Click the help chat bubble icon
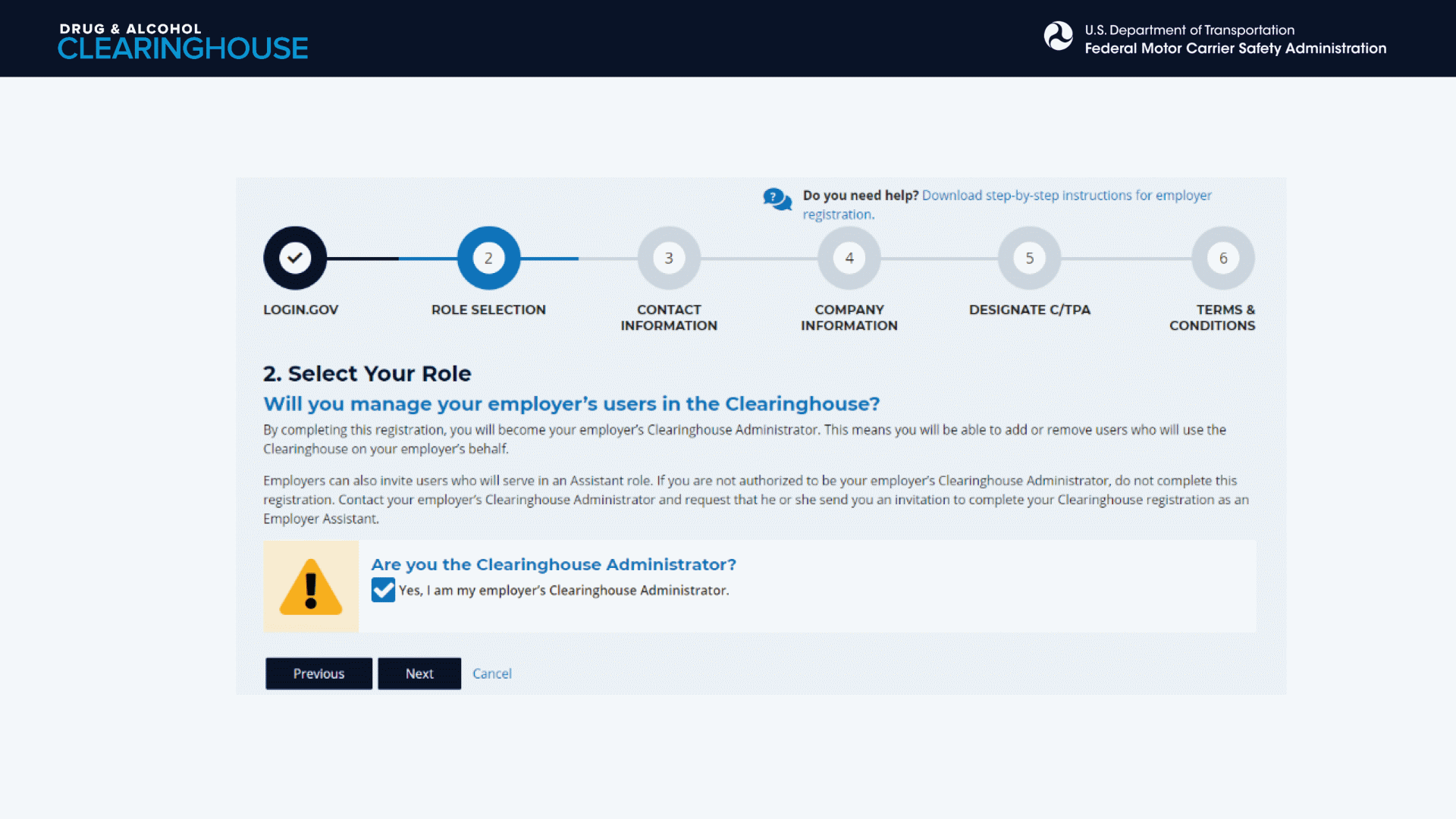 tap(777, 200)
